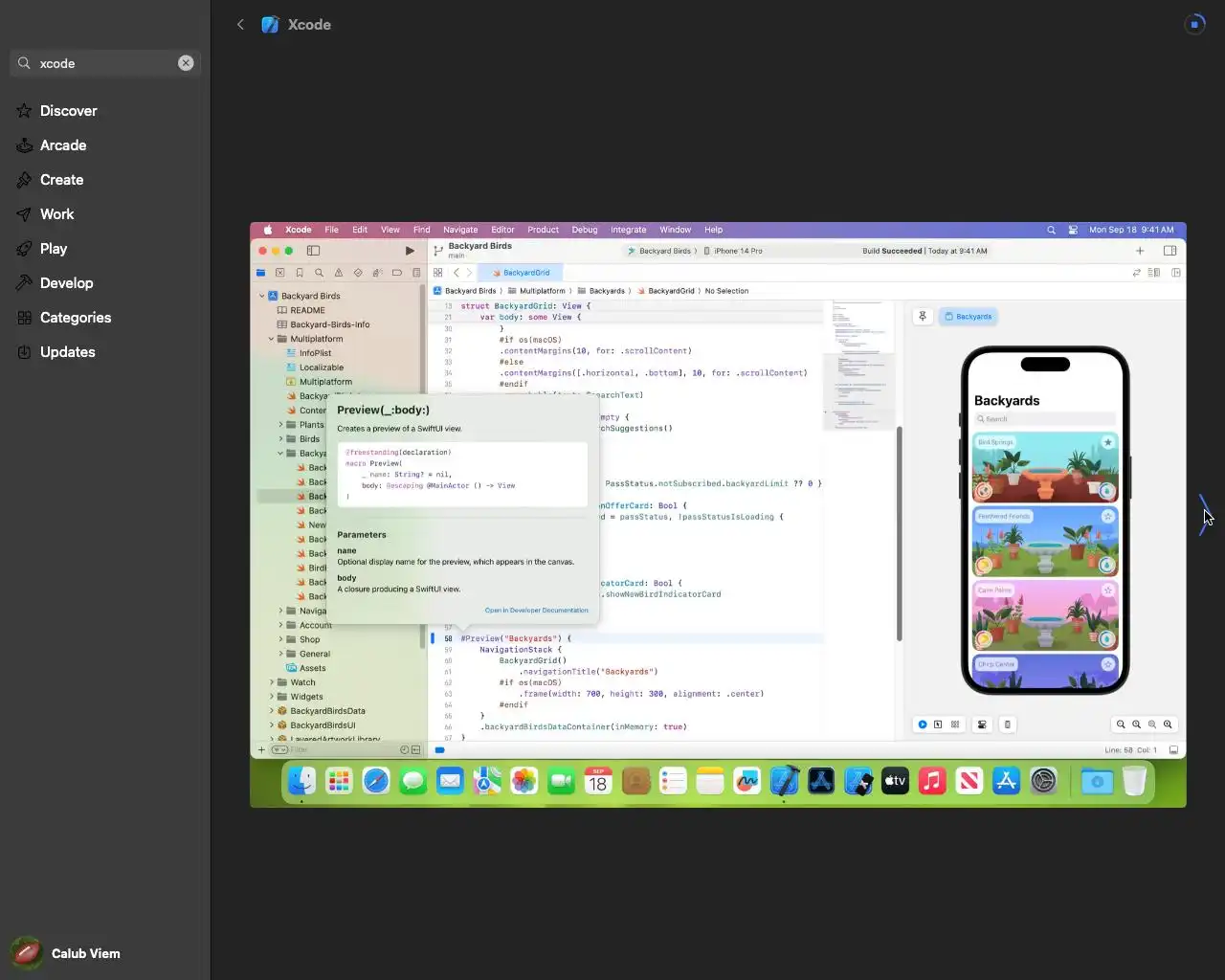
Task: Click Open in Developer Documentation link
Action: point(536,610)
